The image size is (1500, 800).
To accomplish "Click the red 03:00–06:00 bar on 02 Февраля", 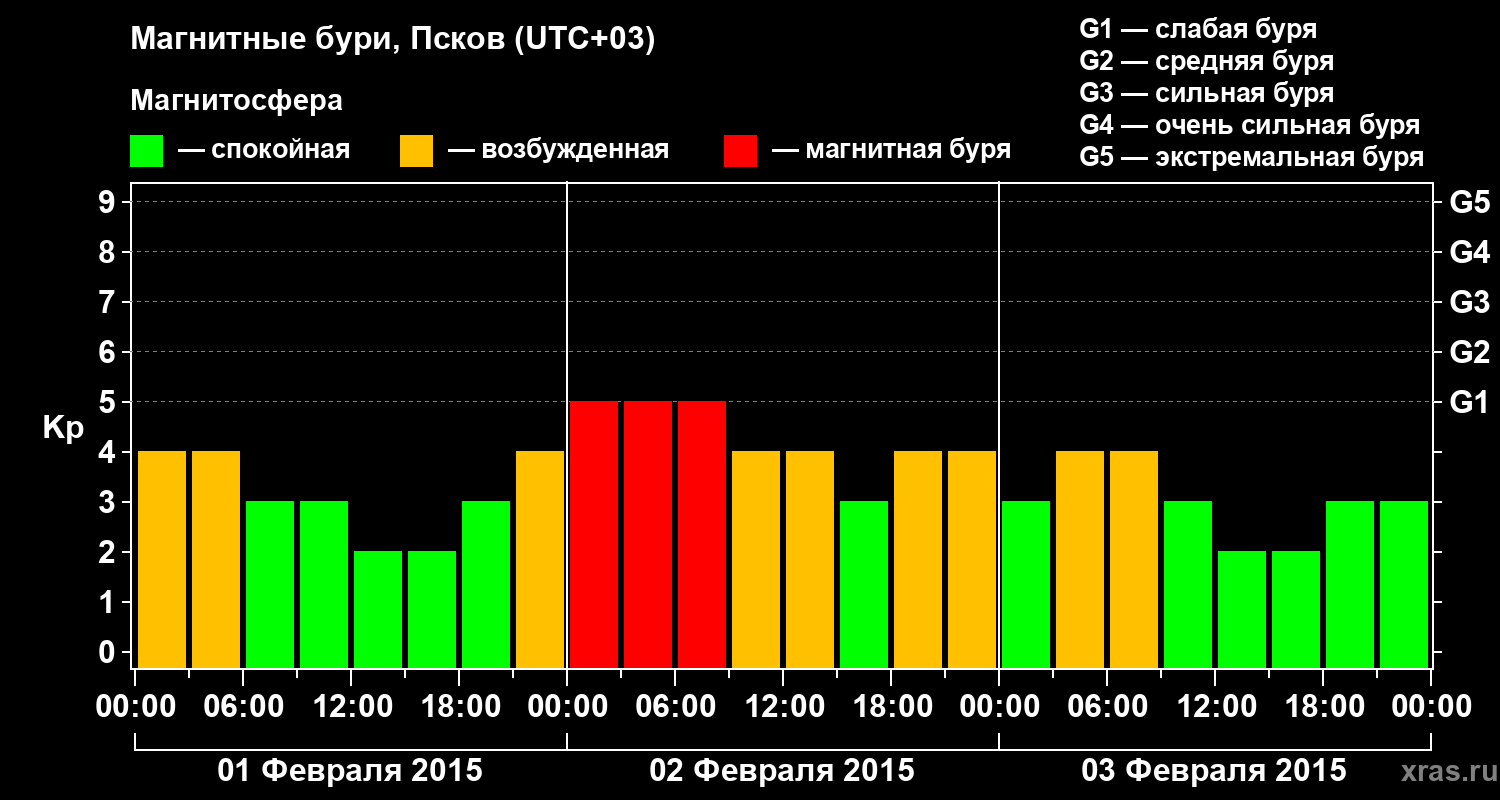I will tap(648, 535).
